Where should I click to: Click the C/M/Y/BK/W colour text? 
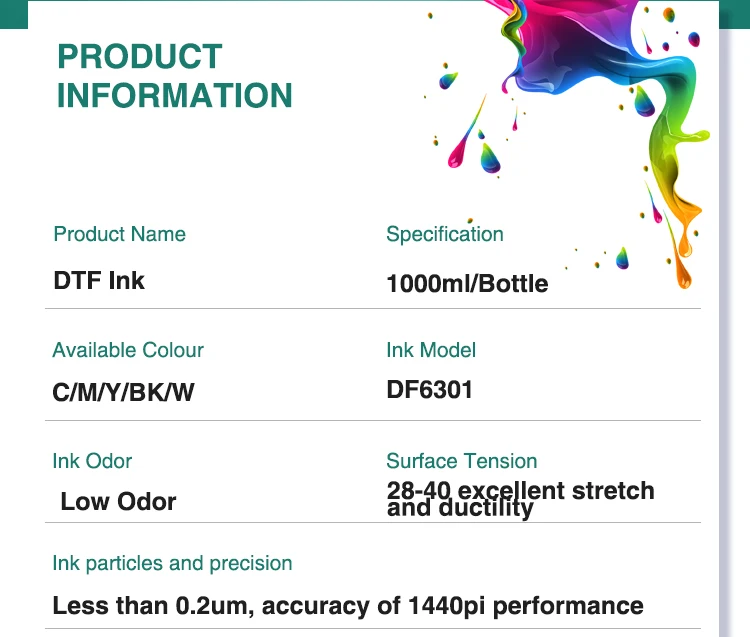[123, 393]
